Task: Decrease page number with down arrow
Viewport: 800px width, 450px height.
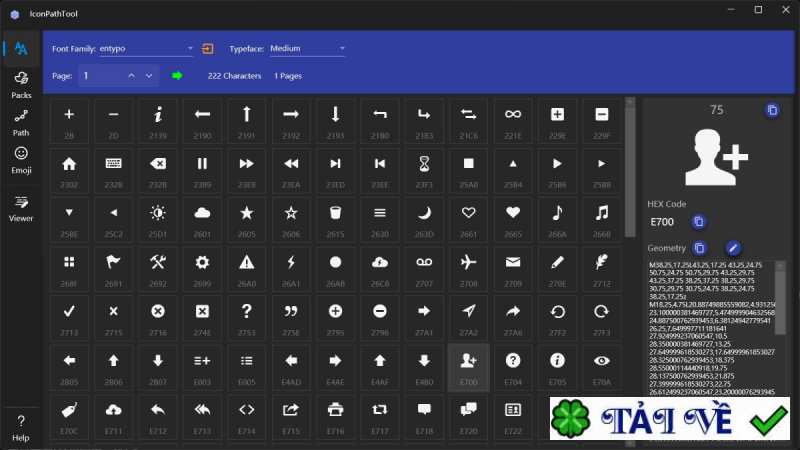Action: pos(148,76)
